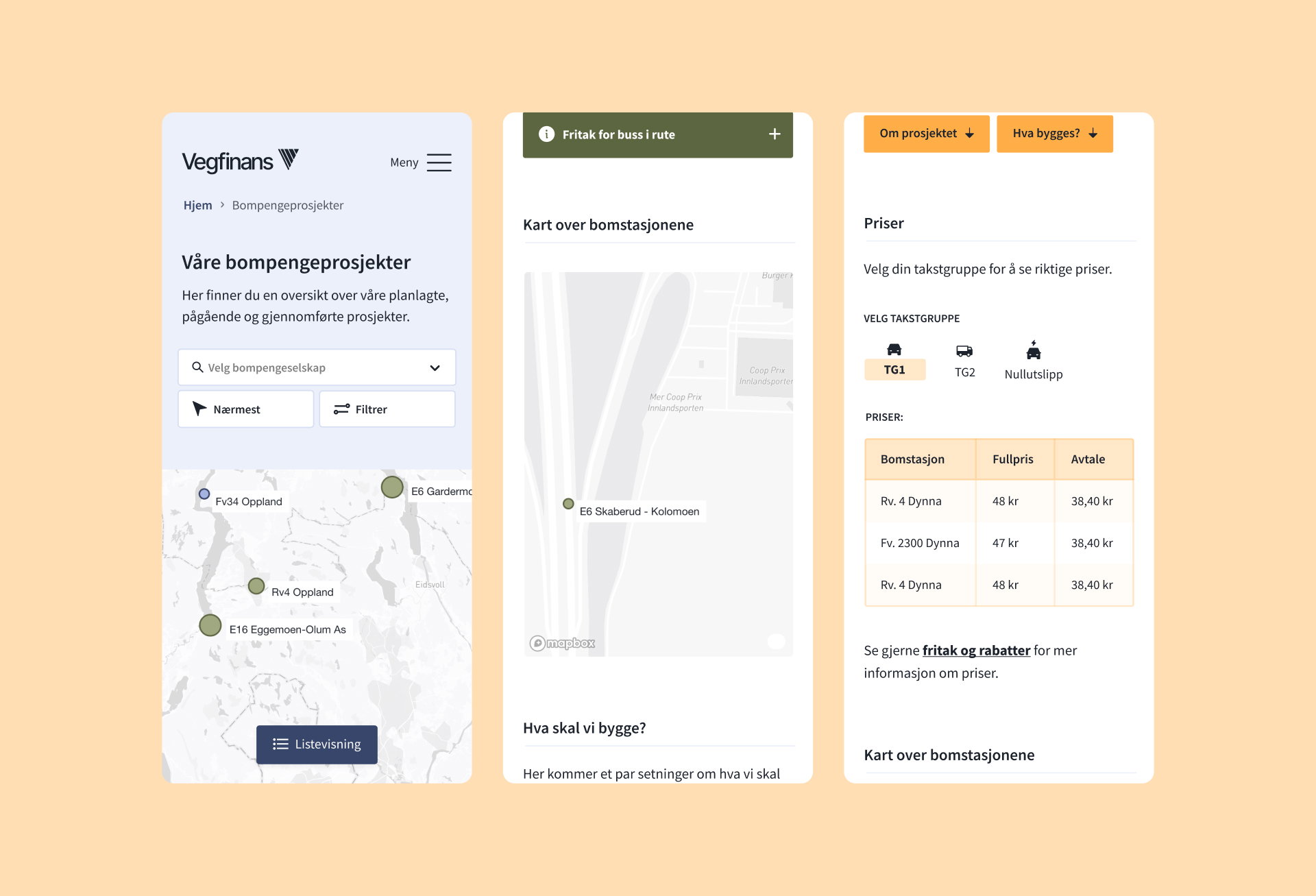The width and height of the screenshot is (1316, 896).
Task: Click the Fv34 Oppland map marker
Action: (x=204, y=494)
